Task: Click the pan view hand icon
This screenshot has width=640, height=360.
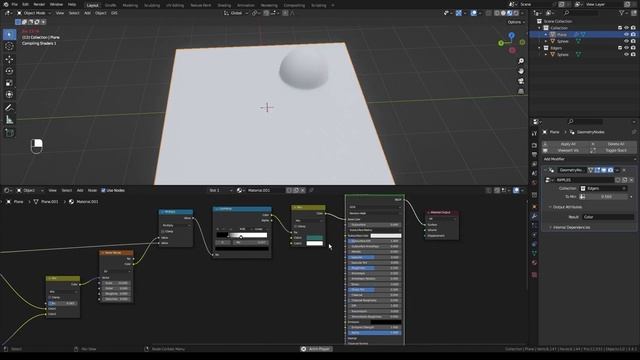Action: [x=521, y=71]
